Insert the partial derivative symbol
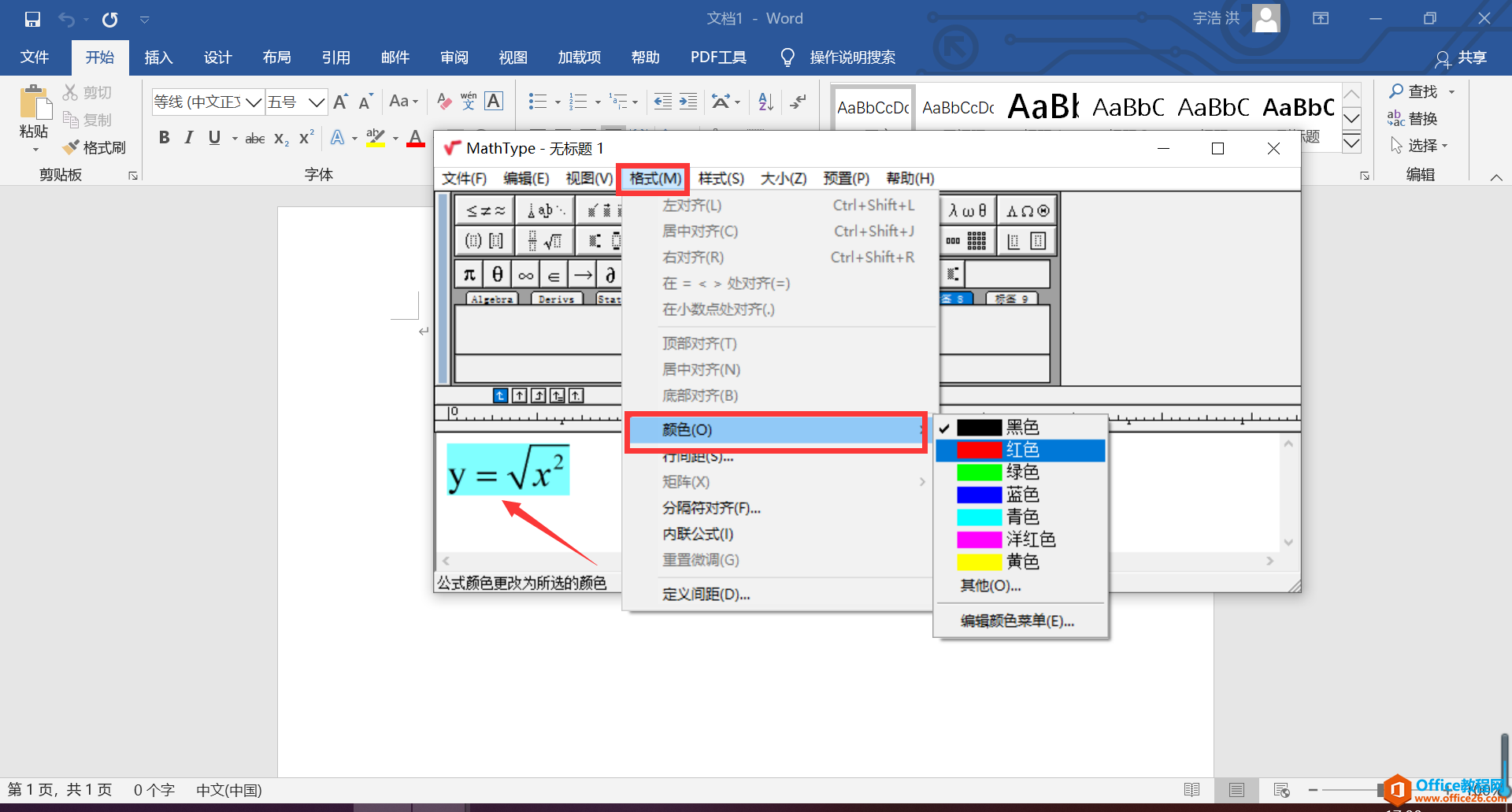 610,274
